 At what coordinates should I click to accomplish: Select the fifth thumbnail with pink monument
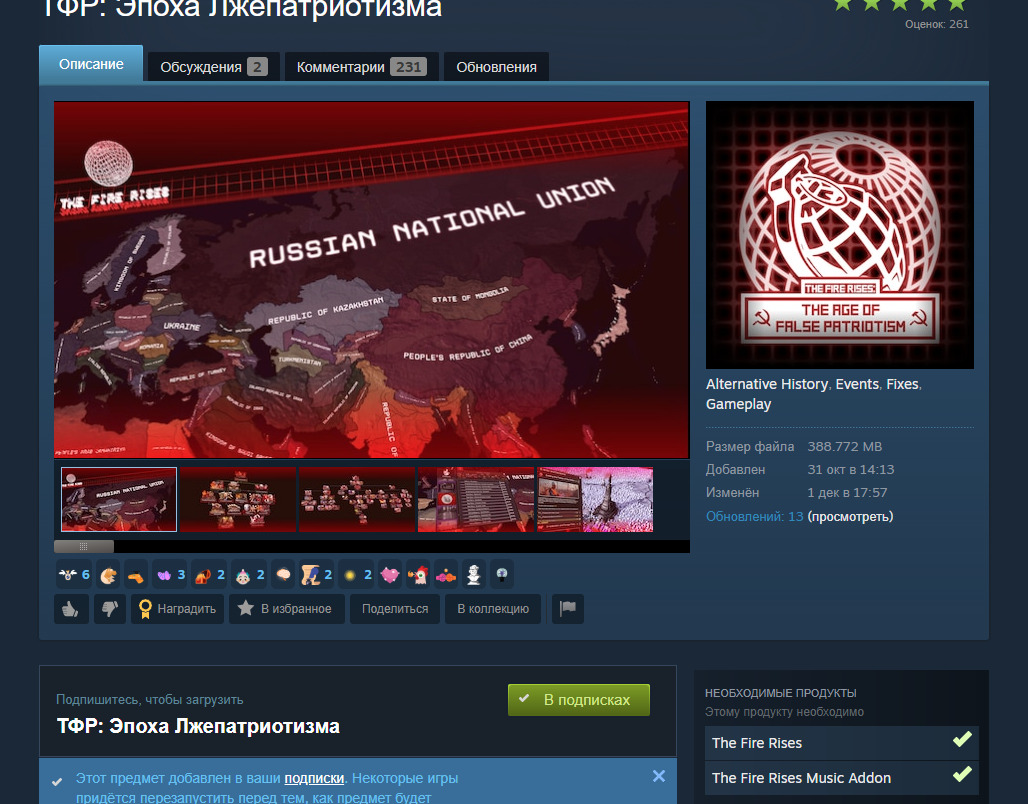[x=595, y=499]
